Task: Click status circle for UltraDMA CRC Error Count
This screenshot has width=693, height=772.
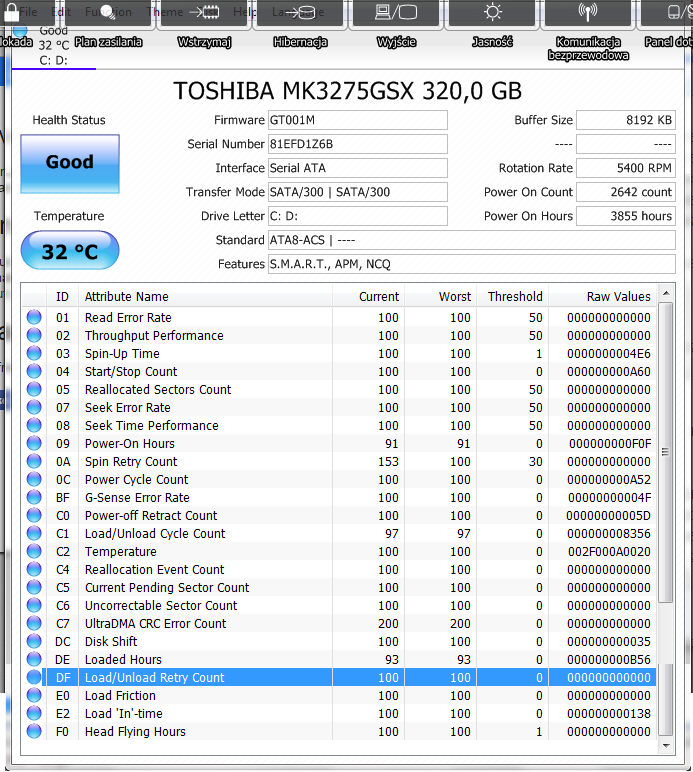Action: click(34, 623)
